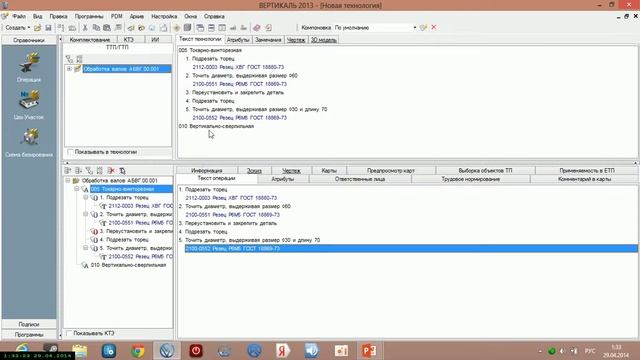Image resolution: width=640 pixels, height=360 pixels.
Task: Open the 3D модель tab
Action: pyautogui.click(x=323, y=40)
